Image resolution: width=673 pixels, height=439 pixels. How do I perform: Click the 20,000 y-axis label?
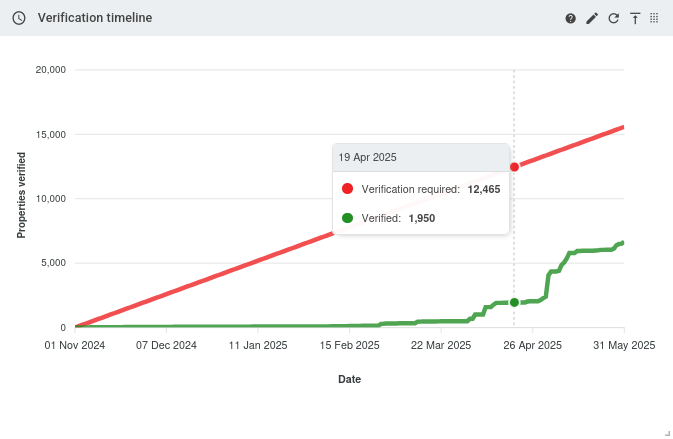coord(50,70)
